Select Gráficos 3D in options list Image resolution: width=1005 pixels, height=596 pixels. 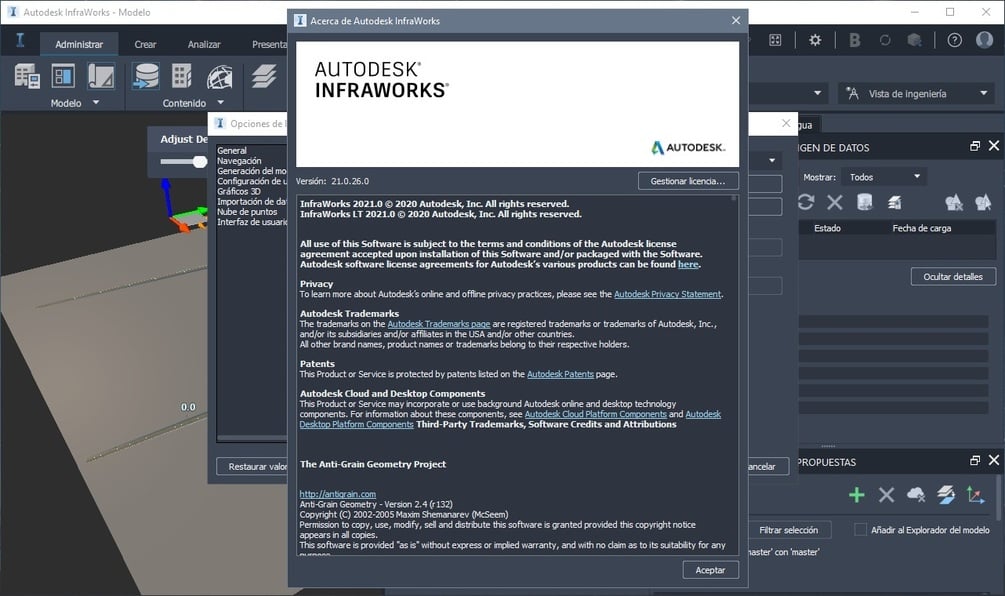(238, 191)
